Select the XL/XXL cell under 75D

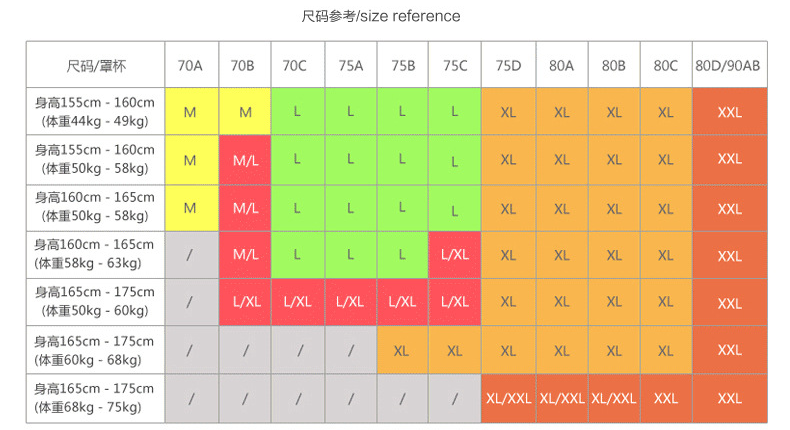click(508, 398)
